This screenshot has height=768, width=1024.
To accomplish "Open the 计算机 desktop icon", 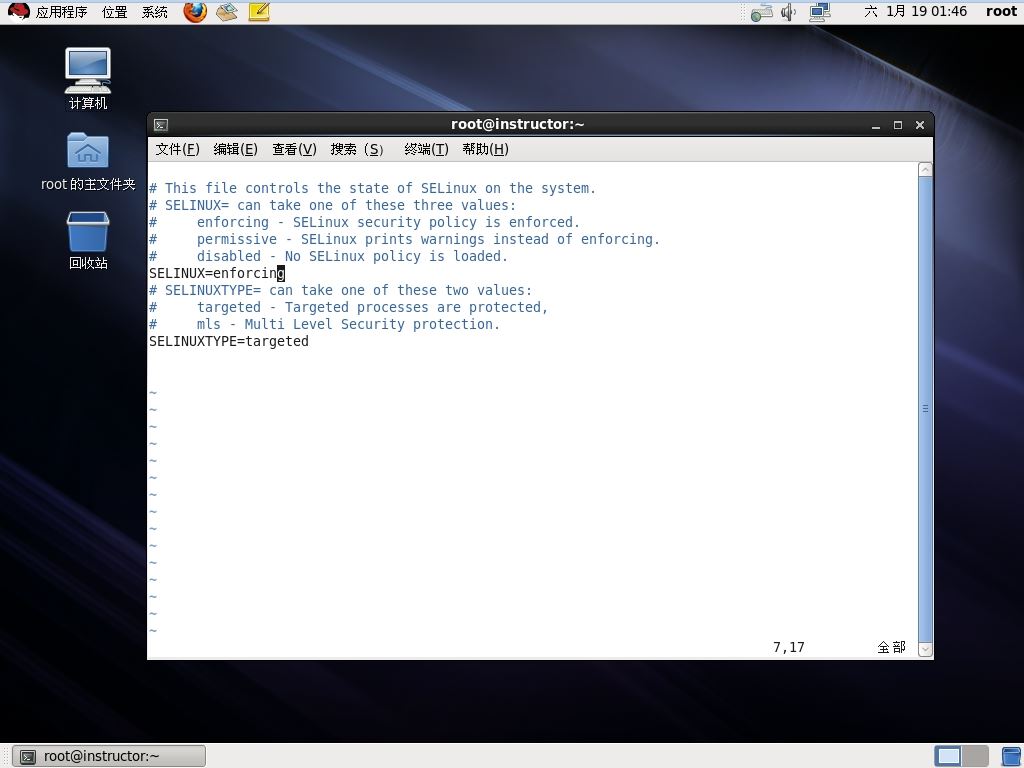I will click(x=88, y=78).
